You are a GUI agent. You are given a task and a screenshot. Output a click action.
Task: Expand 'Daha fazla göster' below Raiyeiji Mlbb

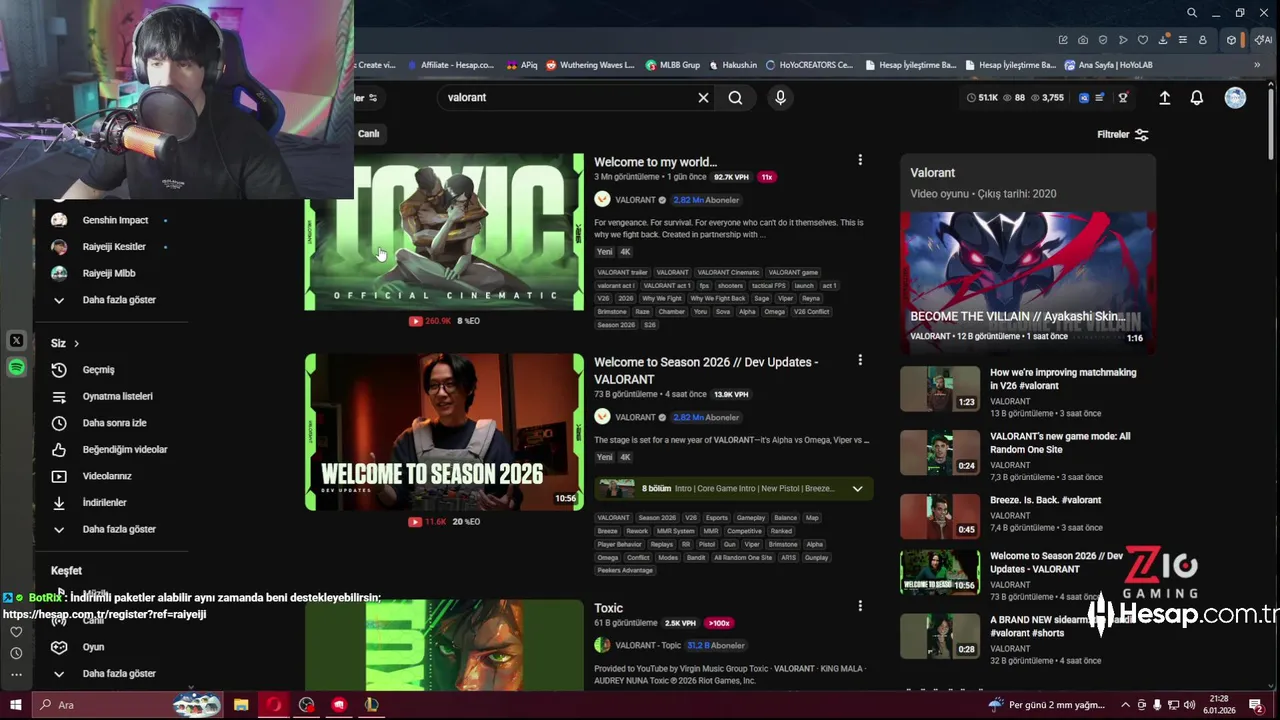118,300
